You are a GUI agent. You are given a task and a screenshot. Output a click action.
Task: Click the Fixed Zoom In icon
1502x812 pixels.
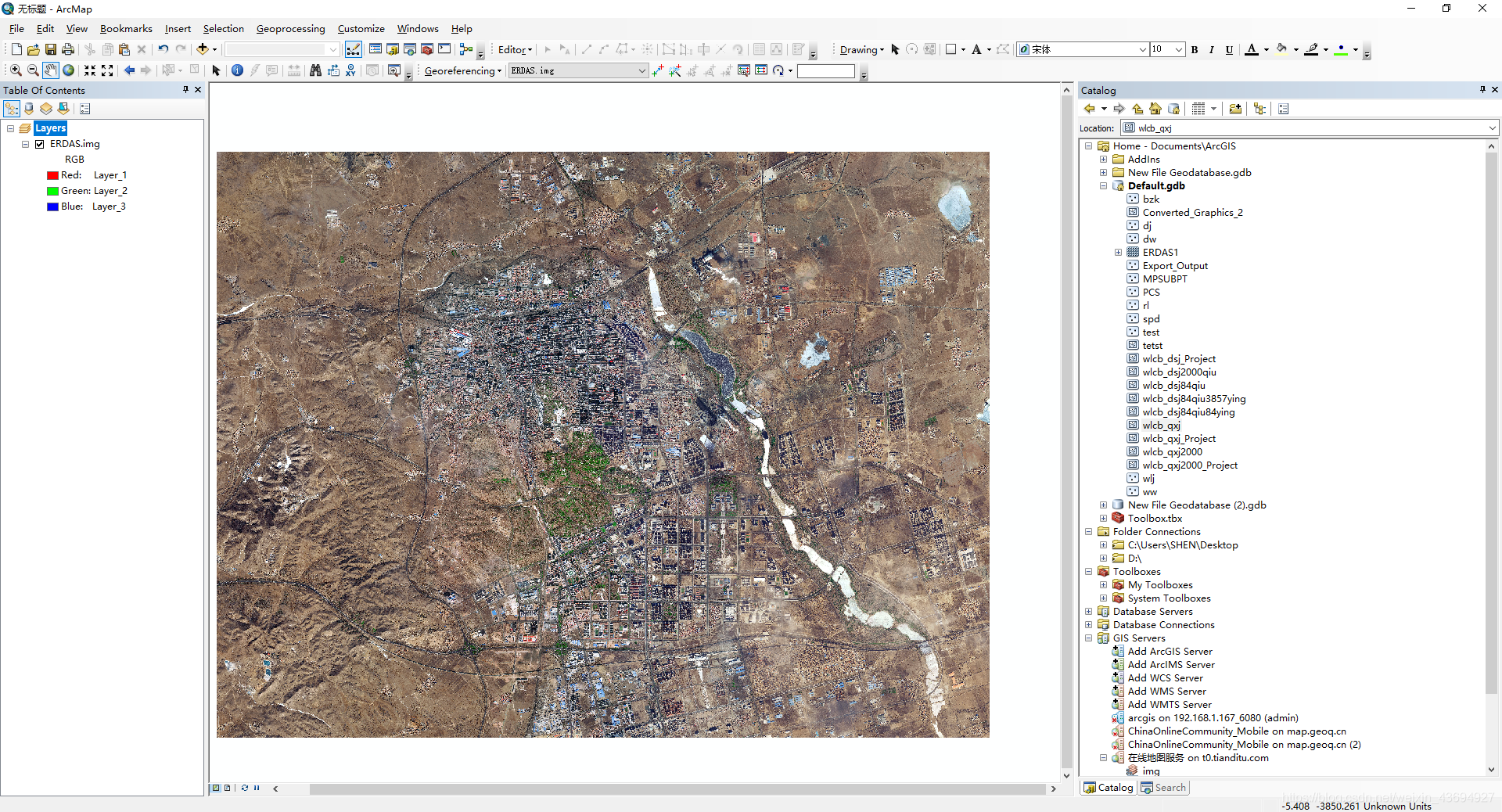(90, 70)
